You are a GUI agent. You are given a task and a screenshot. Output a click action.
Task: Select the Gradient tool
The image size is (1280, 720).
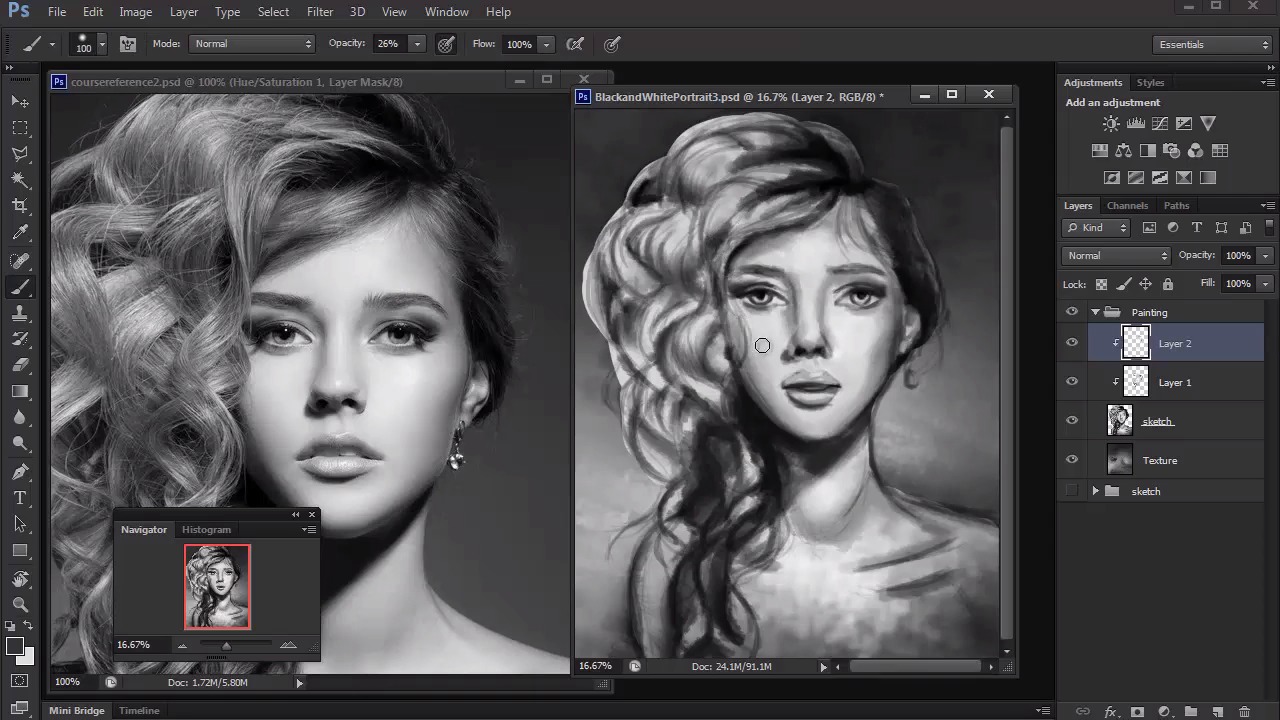[20, 391]
